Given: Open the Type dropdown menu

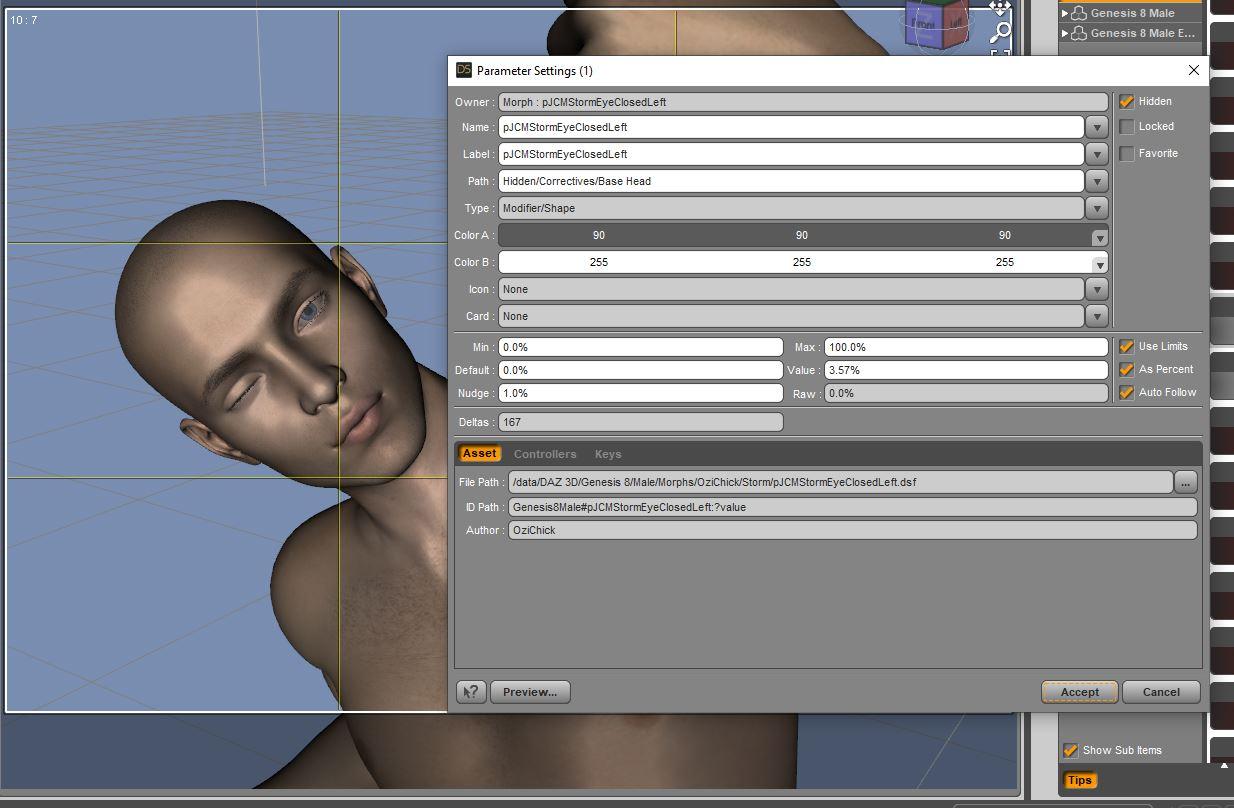Looking at the screenshot, I should (x=1097, y=208).
